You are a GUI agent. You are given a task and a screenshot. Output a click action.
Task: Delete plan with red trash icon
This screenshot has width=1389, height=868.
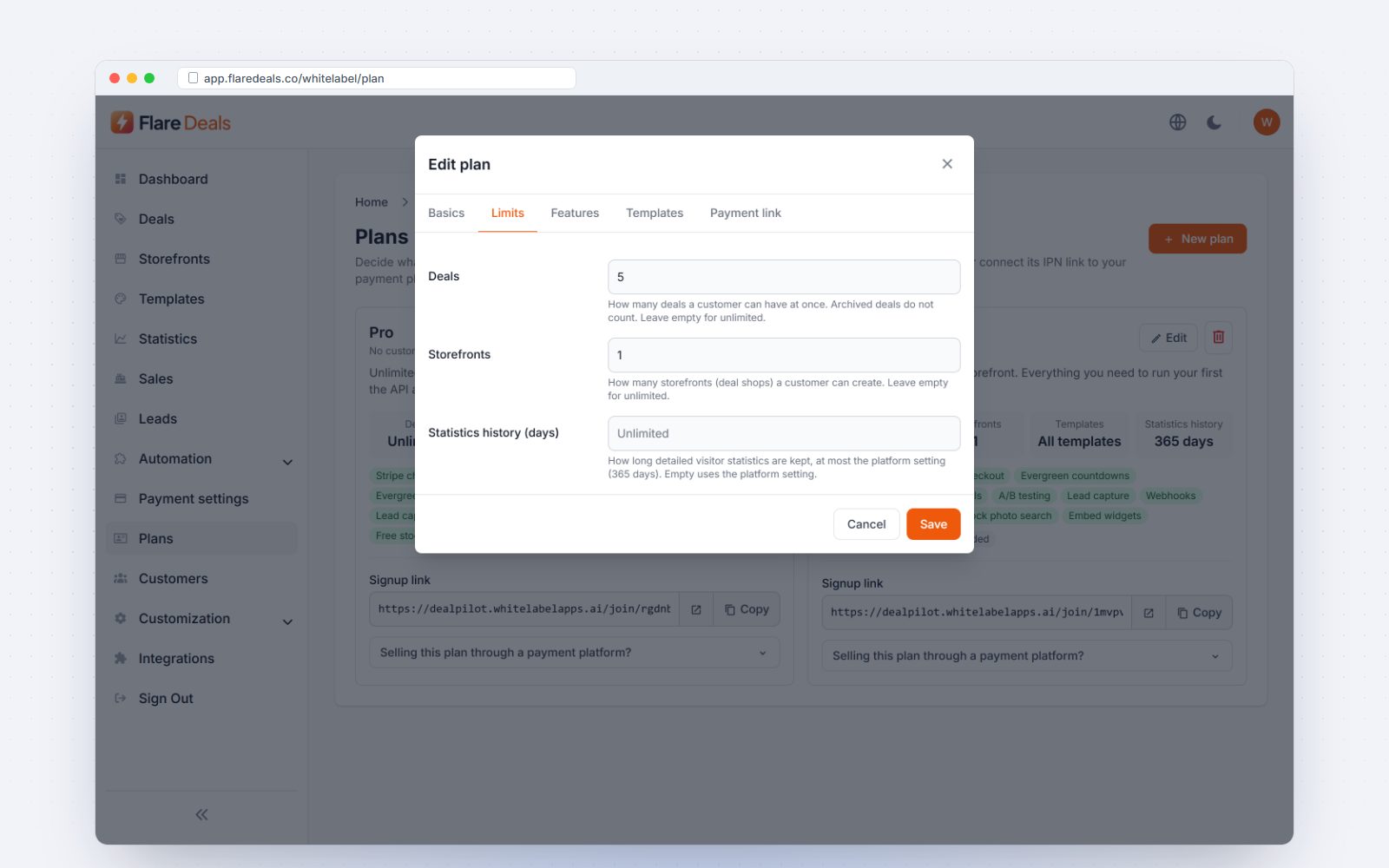1218,338
